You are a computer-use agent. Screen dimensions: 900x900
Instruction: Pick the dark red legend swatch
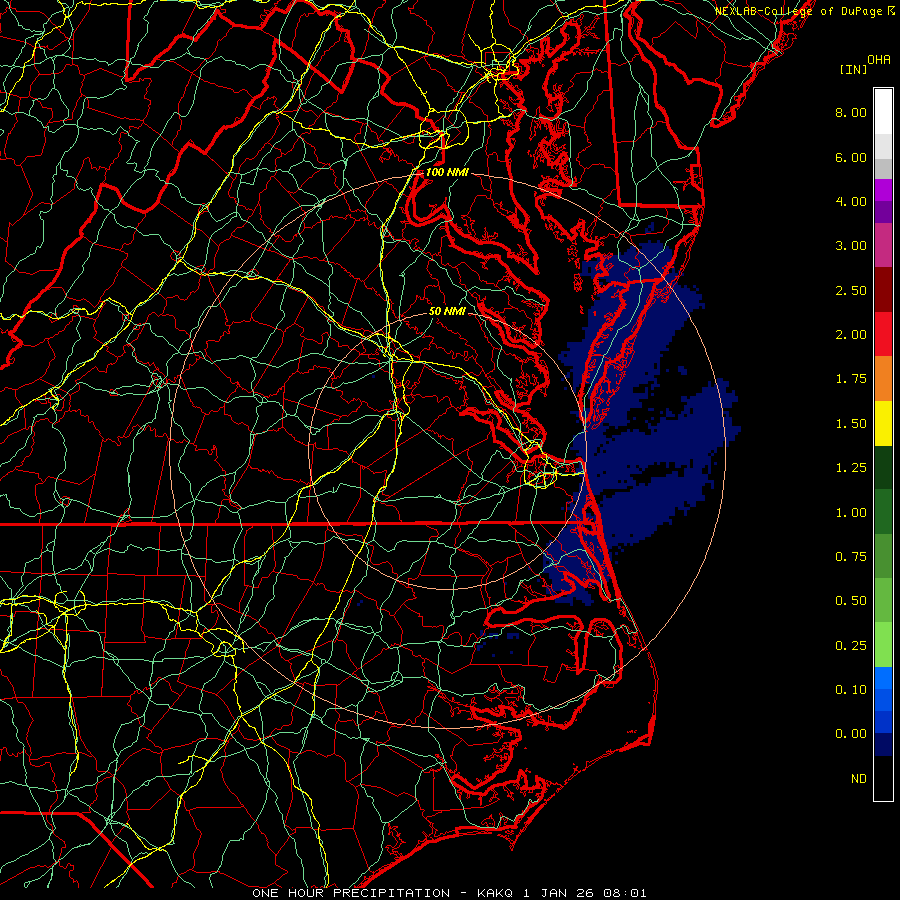883,290
